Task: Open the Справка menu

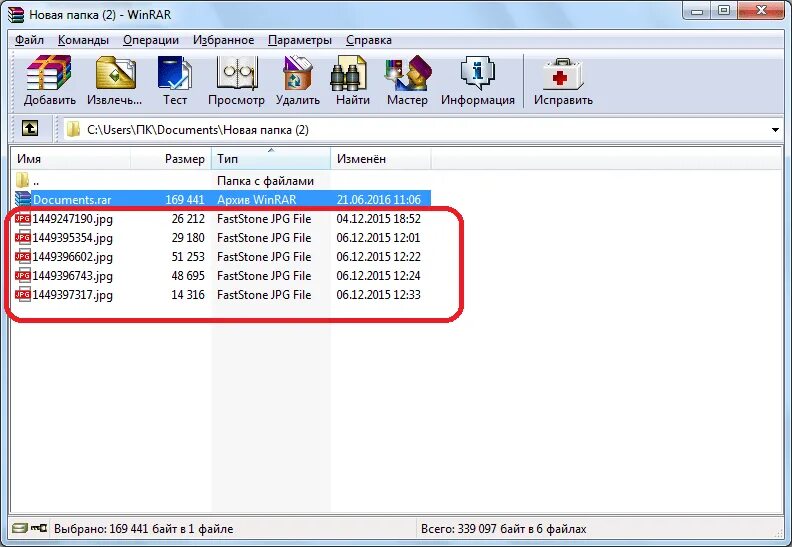Action: coord(369,40)
